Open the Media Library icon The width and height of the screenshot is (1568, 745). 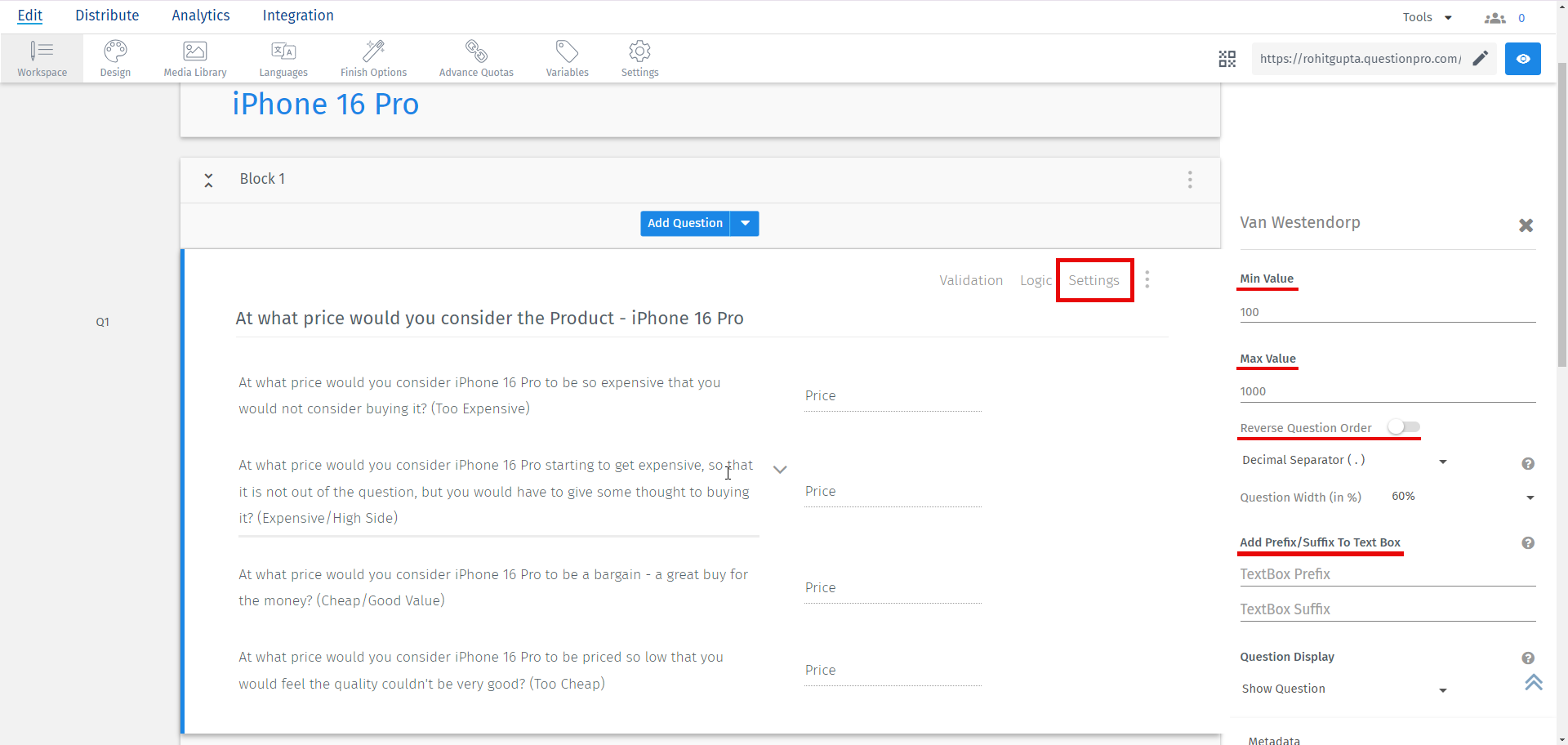pyautogui.click(x=194, y=51)
